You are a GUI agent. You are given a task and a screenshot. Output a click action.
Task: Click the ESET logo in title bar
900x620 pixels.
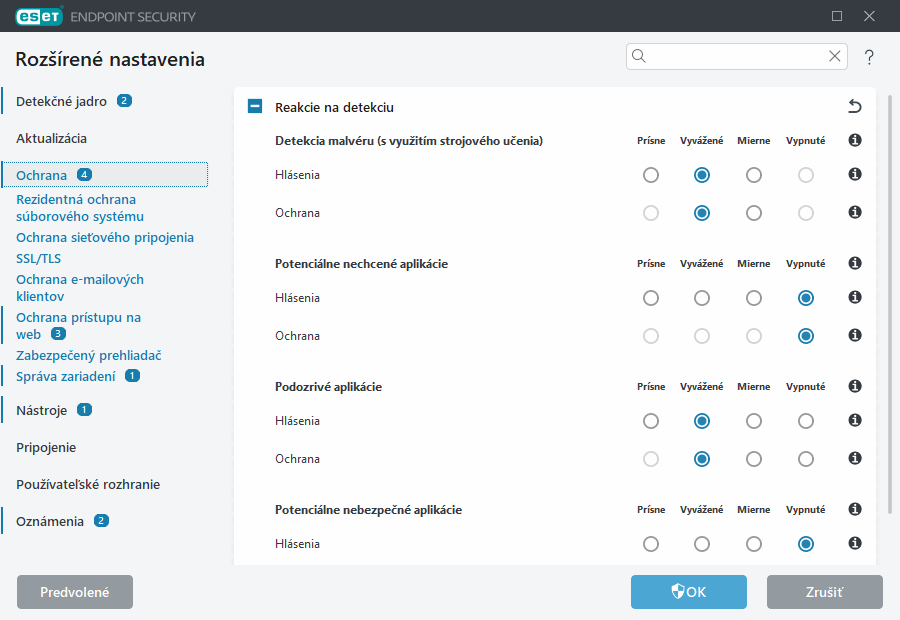point(39,16)
